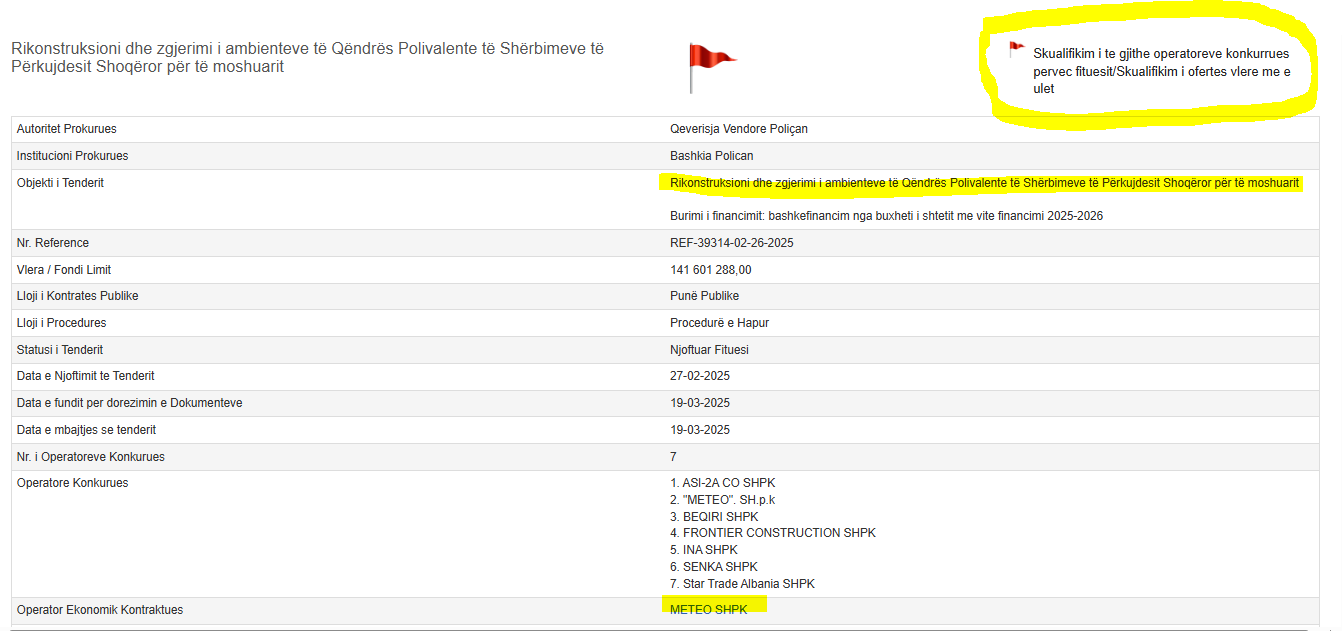The height and width of the screenshot is (631, 1342).
Task: Click the limit fund value 141 601 288,00
Action: pyautogui.click(x=710, y=270)
